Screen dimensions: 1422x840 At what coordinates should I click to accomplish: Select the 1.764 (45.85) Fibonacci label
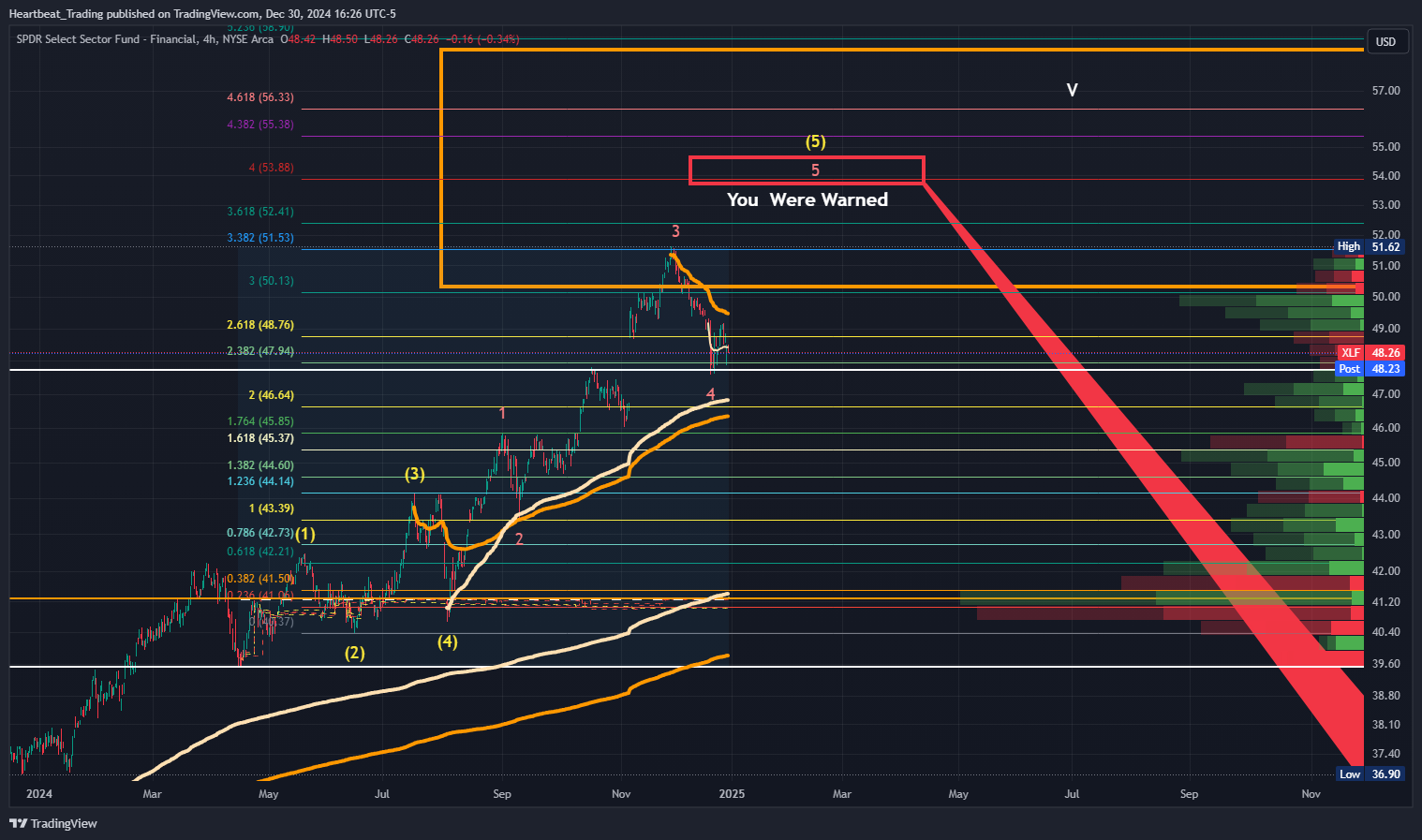[260, 421]
